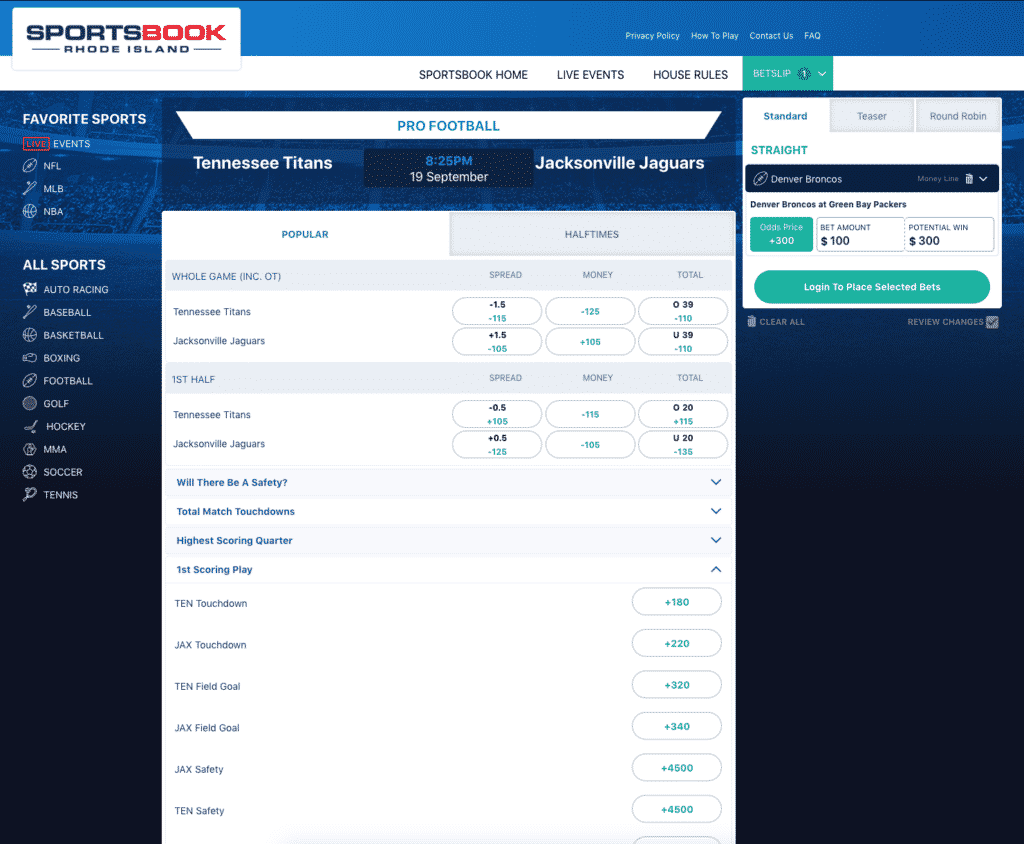Pick TEN Touchdown at +180

677,602
